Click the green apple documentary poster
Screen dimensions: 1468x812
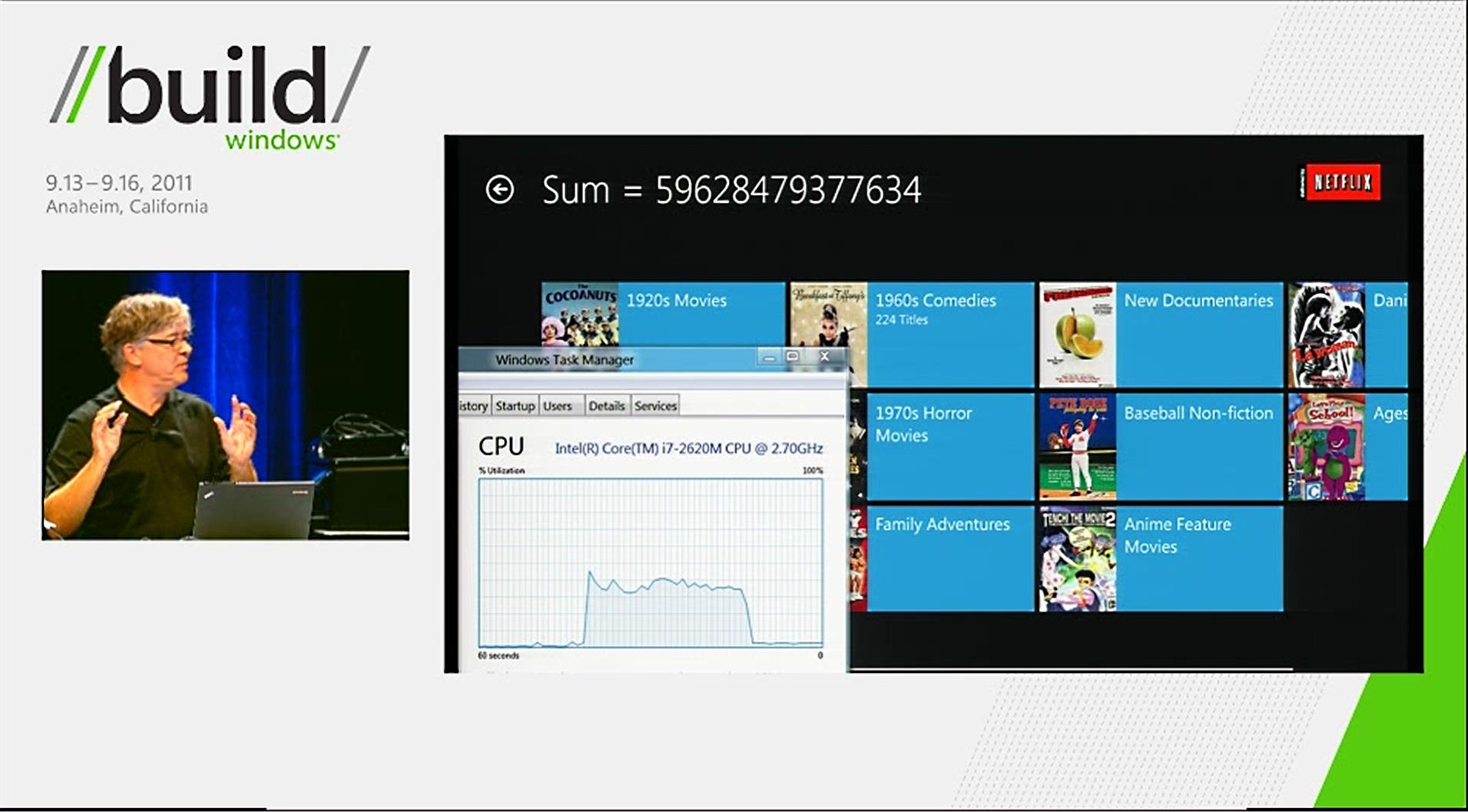(1078, 335)
